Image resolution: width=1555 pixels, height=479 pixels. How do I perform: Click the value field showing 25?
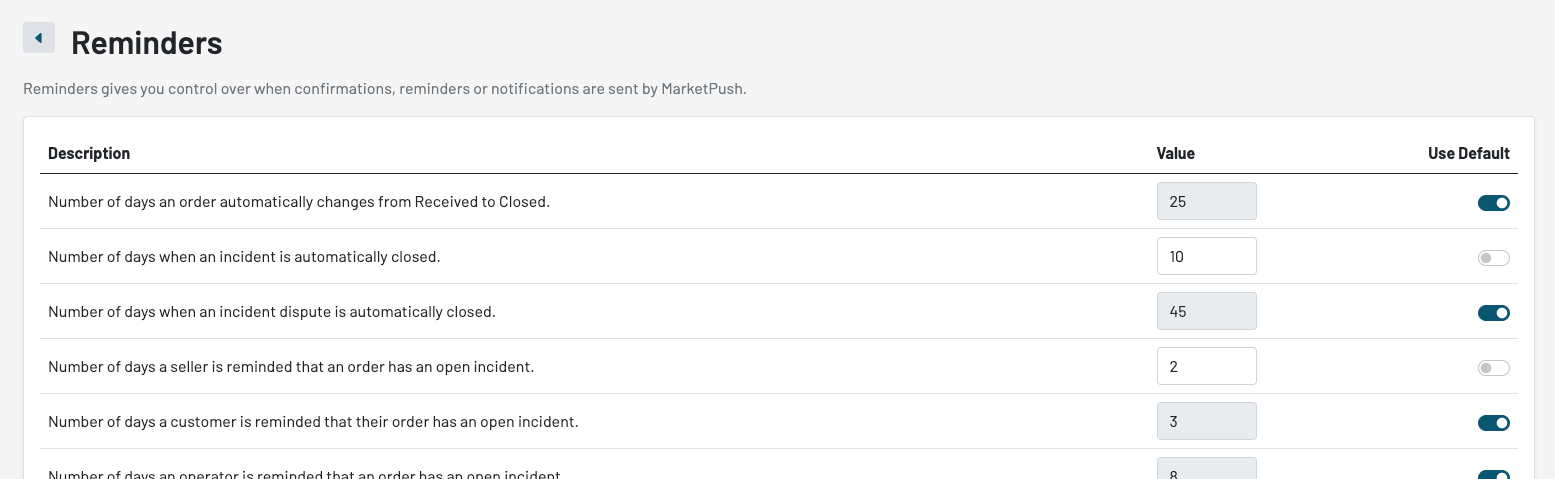click(x=1206, y=201)
